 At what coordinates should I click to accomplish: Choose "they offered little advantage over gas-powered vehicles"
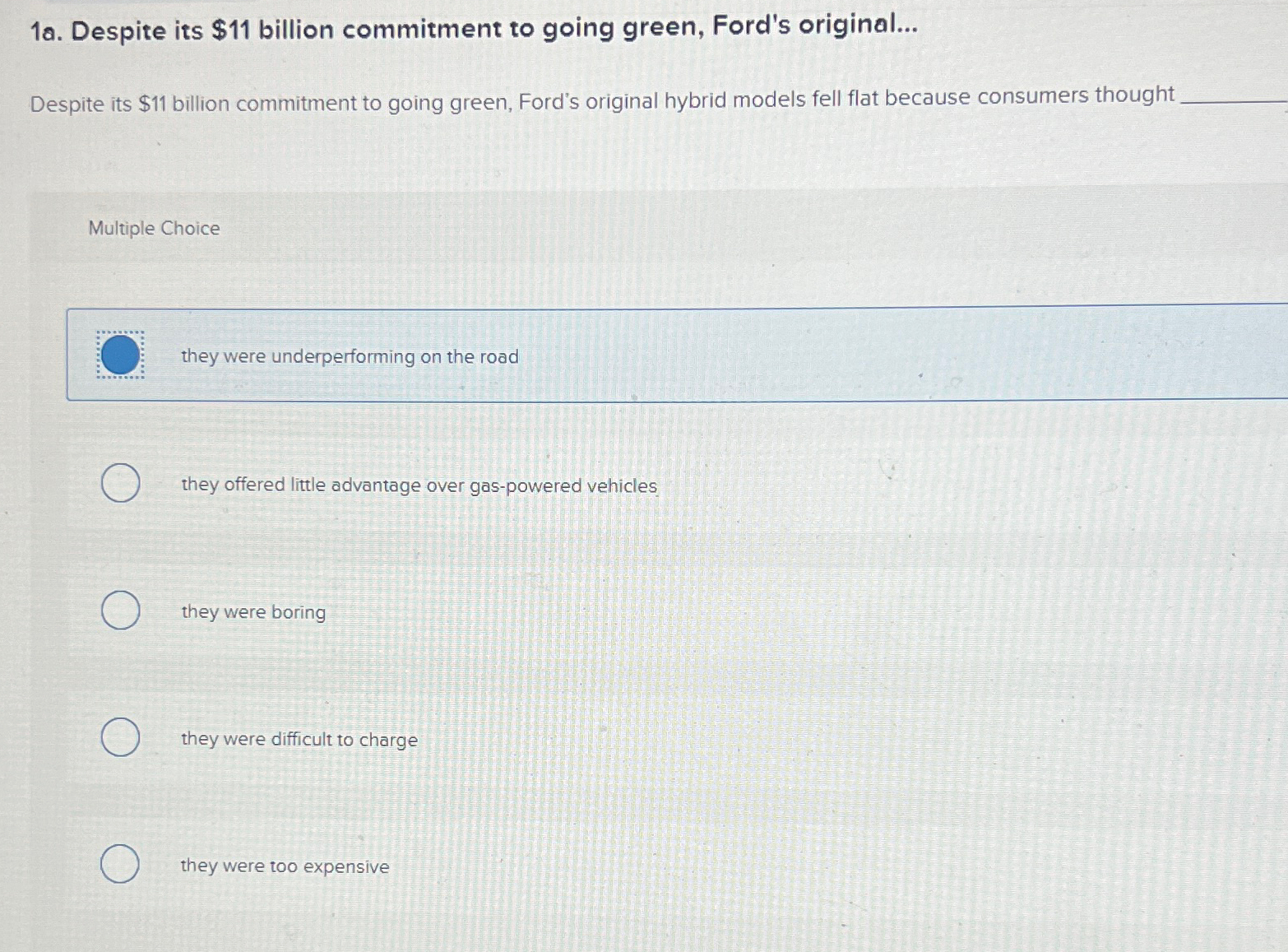click(x=118, y=484)
